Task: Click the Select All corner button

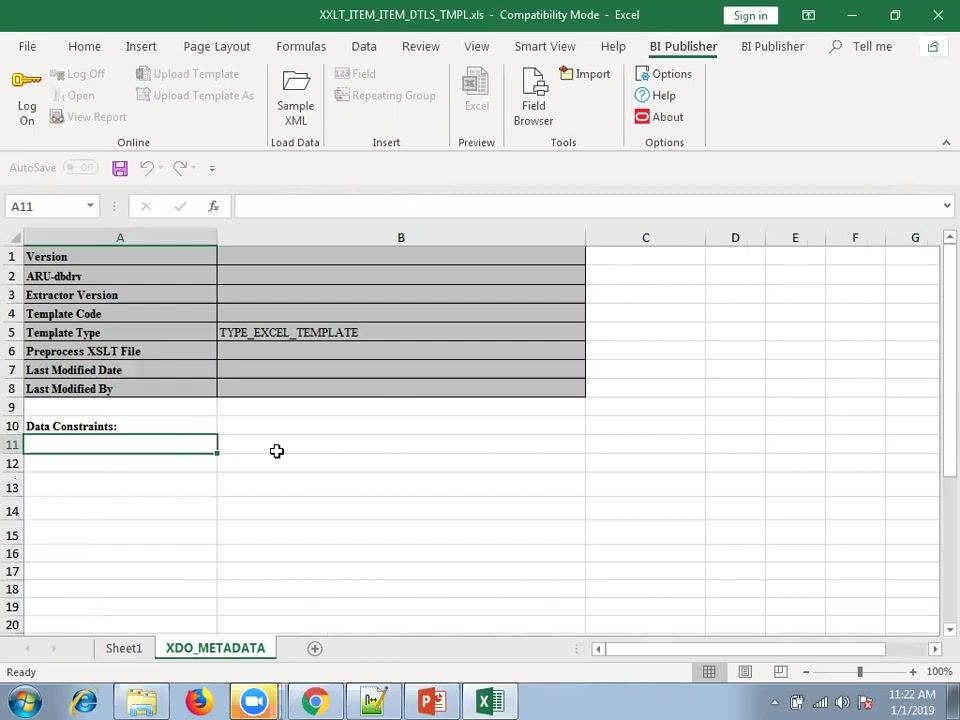Action: click(x=12, y=238)
